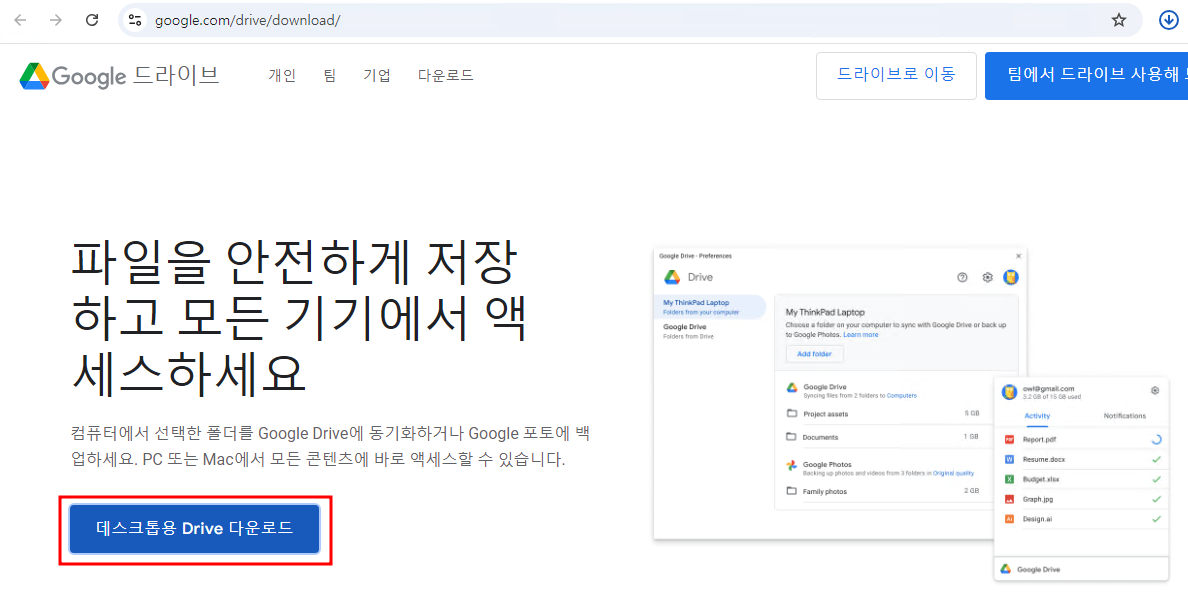Open the 팀 menu item
The image size is (1188, 607).
point(330,76)
